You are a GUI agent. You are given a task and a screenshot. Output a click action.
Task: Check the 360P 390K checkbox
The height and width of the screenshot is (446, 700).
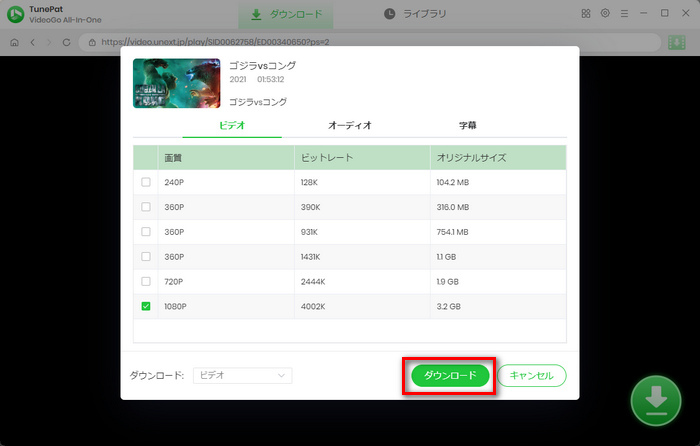tap(146, 207)
